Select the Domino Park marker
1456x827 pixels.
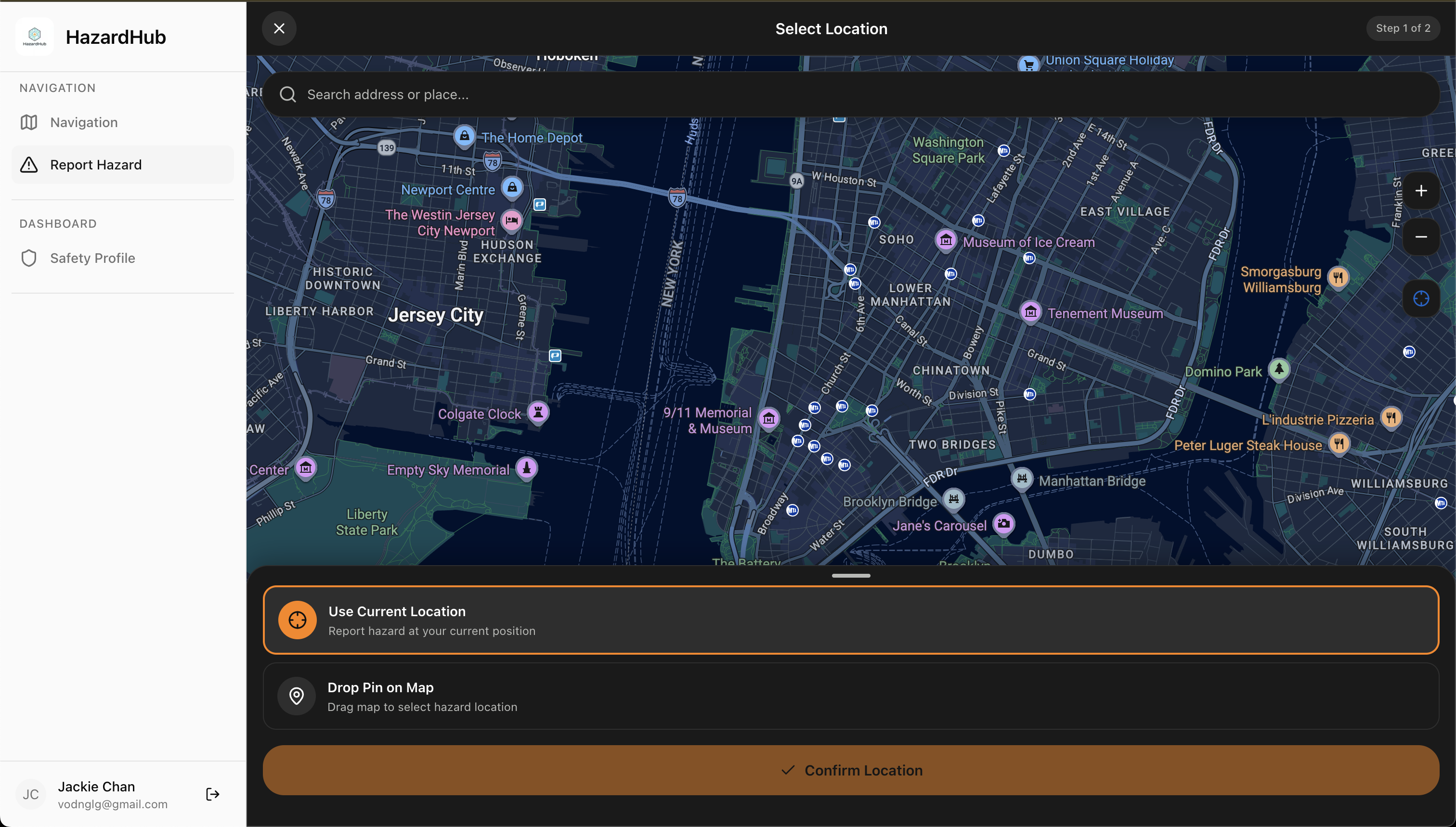tap(1279, 369)
